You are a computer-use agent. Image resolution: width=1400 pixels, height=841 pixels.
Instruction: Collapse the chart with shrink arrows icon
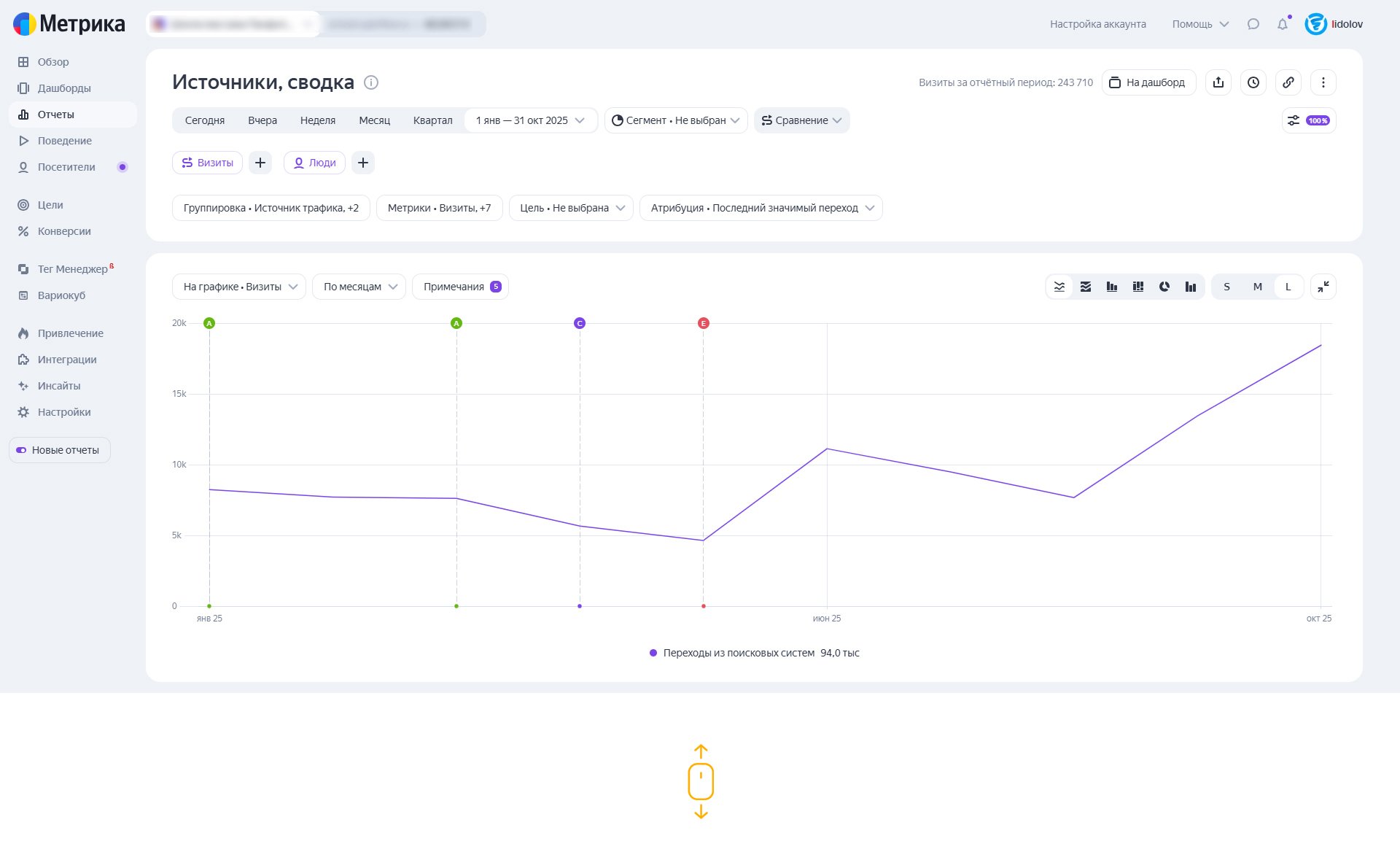pyautogui.click(x=1323, y=287)
